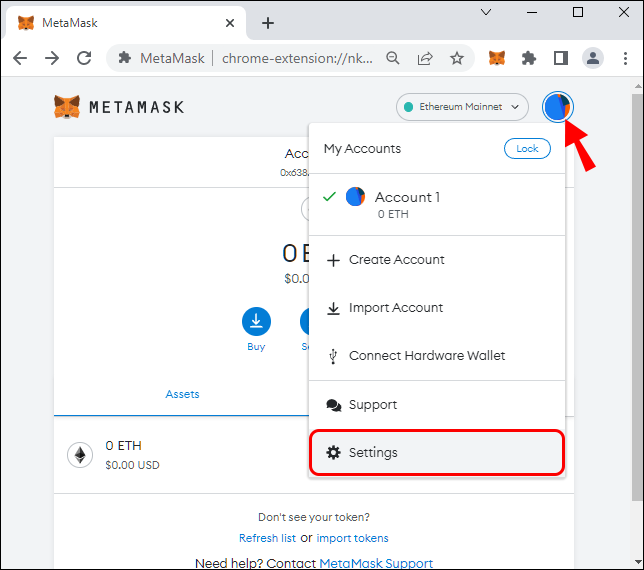Open the Chrome Extensions puzzle icon
644x570 pixels.
pyautogui.click(x=529, y=58)
